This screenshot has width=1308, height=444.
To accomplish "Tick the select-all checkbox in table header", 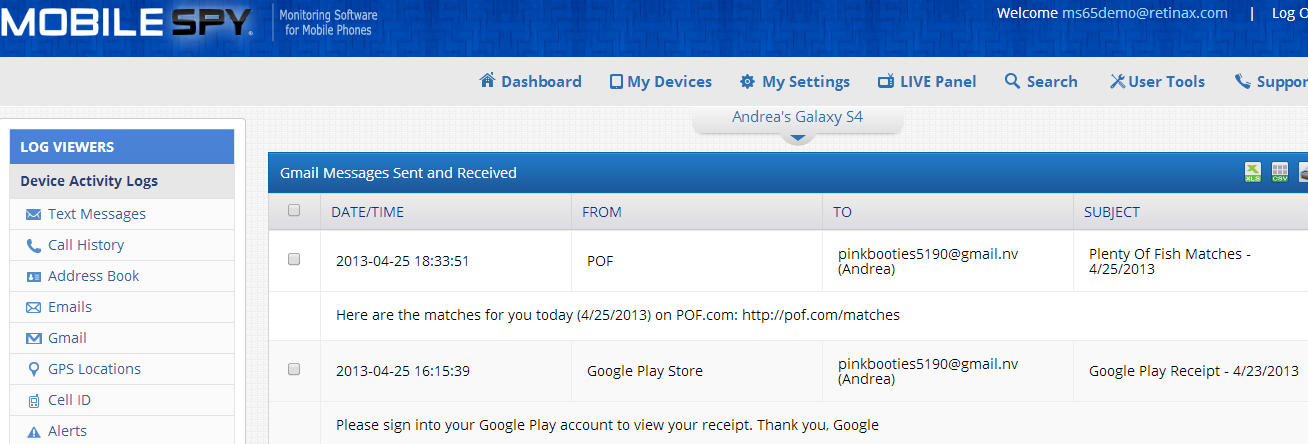I will pyautogui.click(x=294, y=210).
